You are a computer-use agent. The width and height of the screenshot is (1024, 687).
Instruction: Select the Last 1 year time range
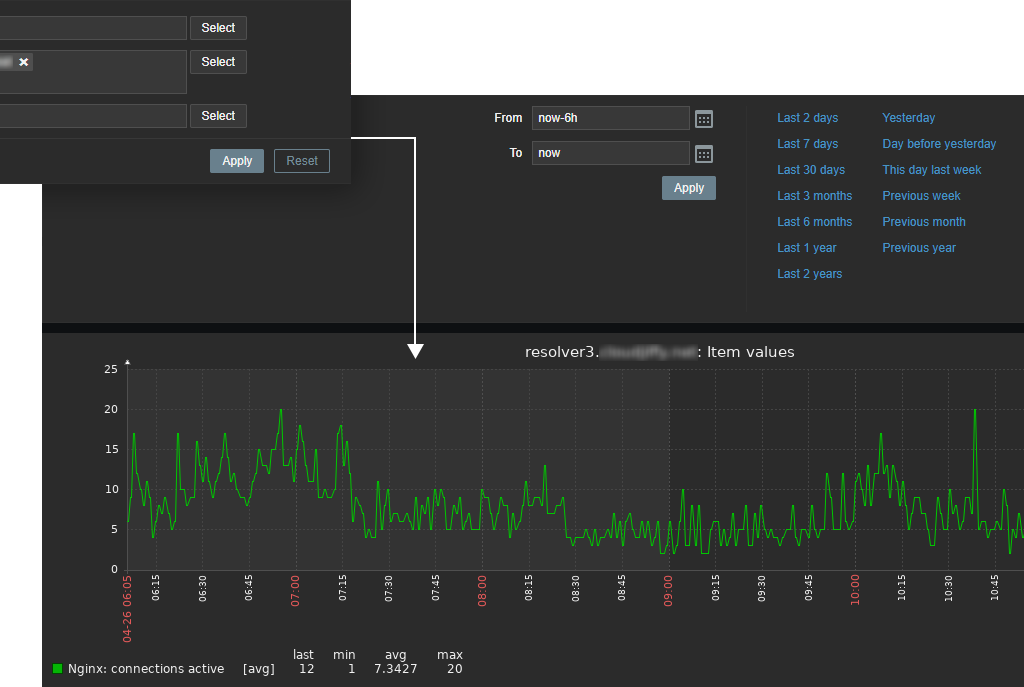[x=806, y=247]
